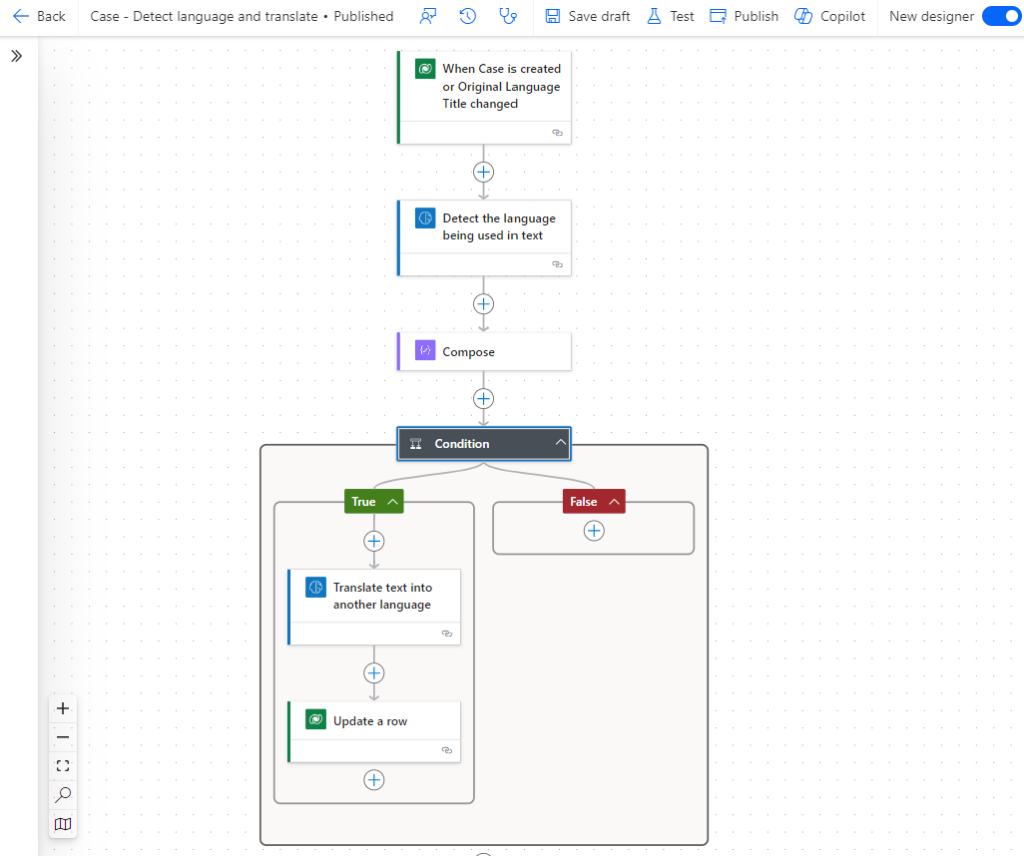Toggle the minimap icon
This screenshot has height=856, width=1024.
(63, 824)
